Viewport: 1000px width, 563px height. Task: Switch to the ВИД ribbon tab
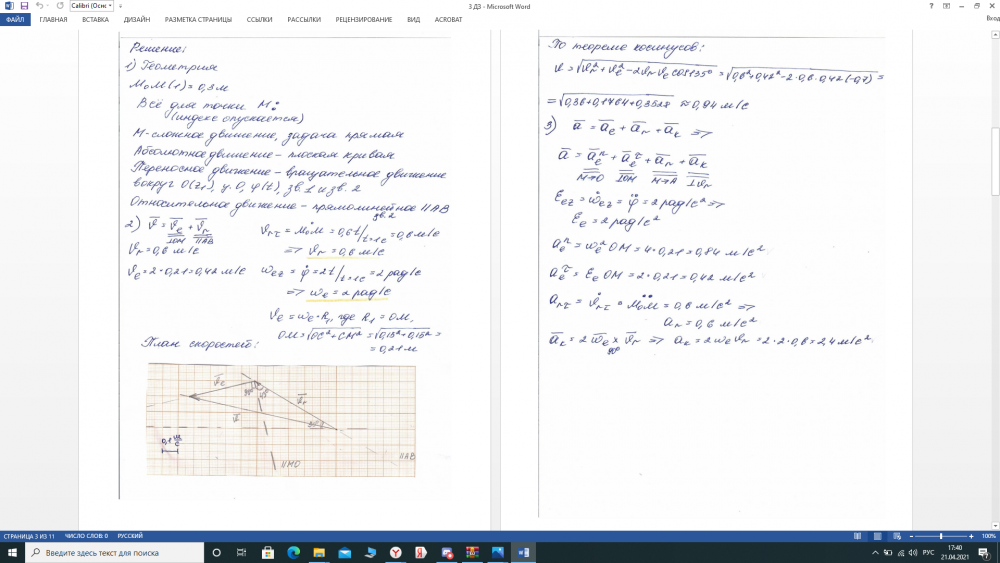coord(413,20)
